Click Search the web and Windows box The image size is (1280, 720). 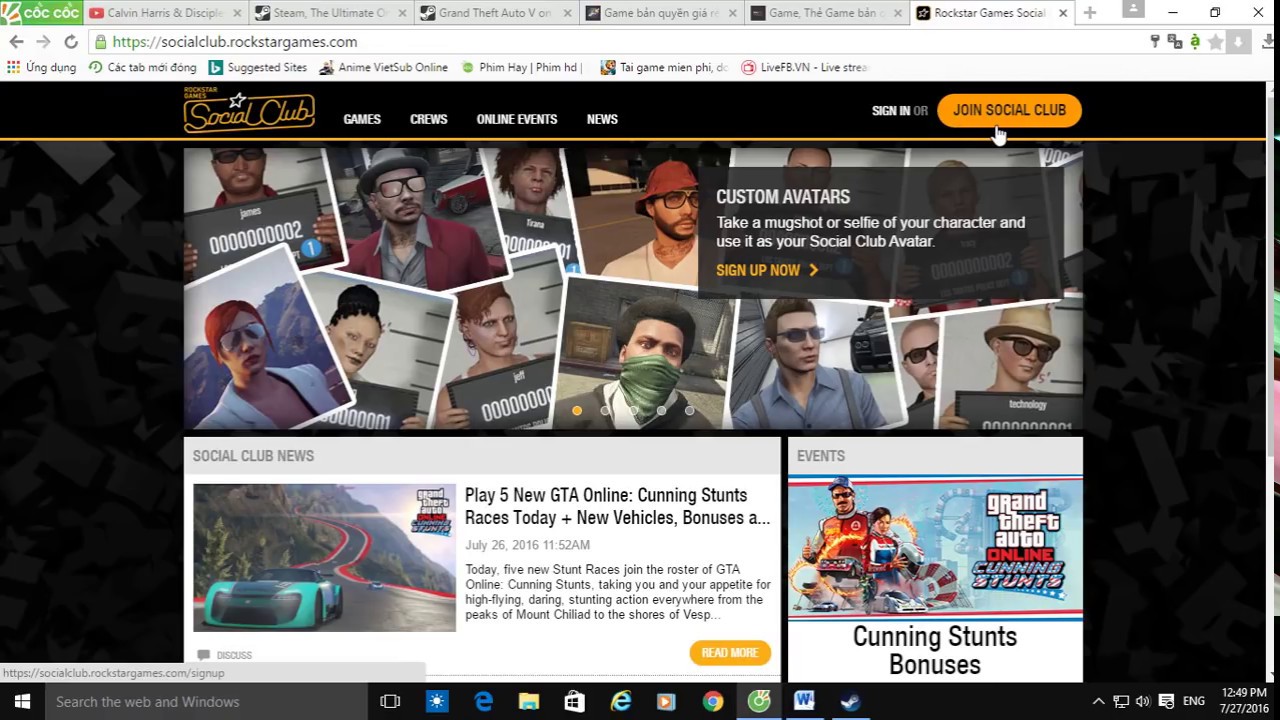(205, 701)
